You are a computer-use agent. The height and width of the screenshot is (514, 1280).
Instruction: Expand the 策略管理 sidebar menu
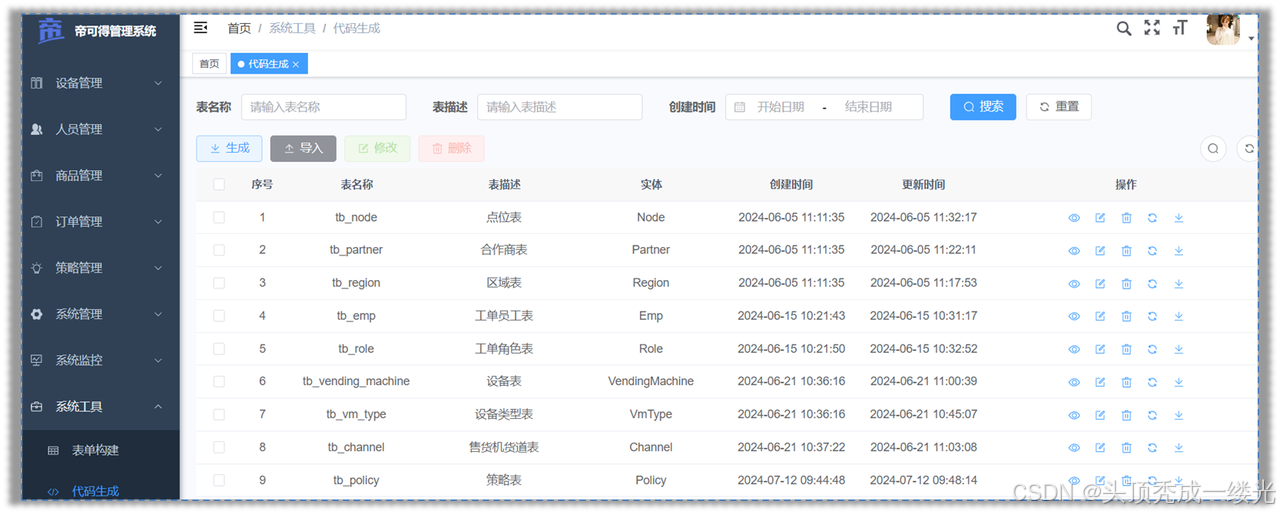click(100, 268)
